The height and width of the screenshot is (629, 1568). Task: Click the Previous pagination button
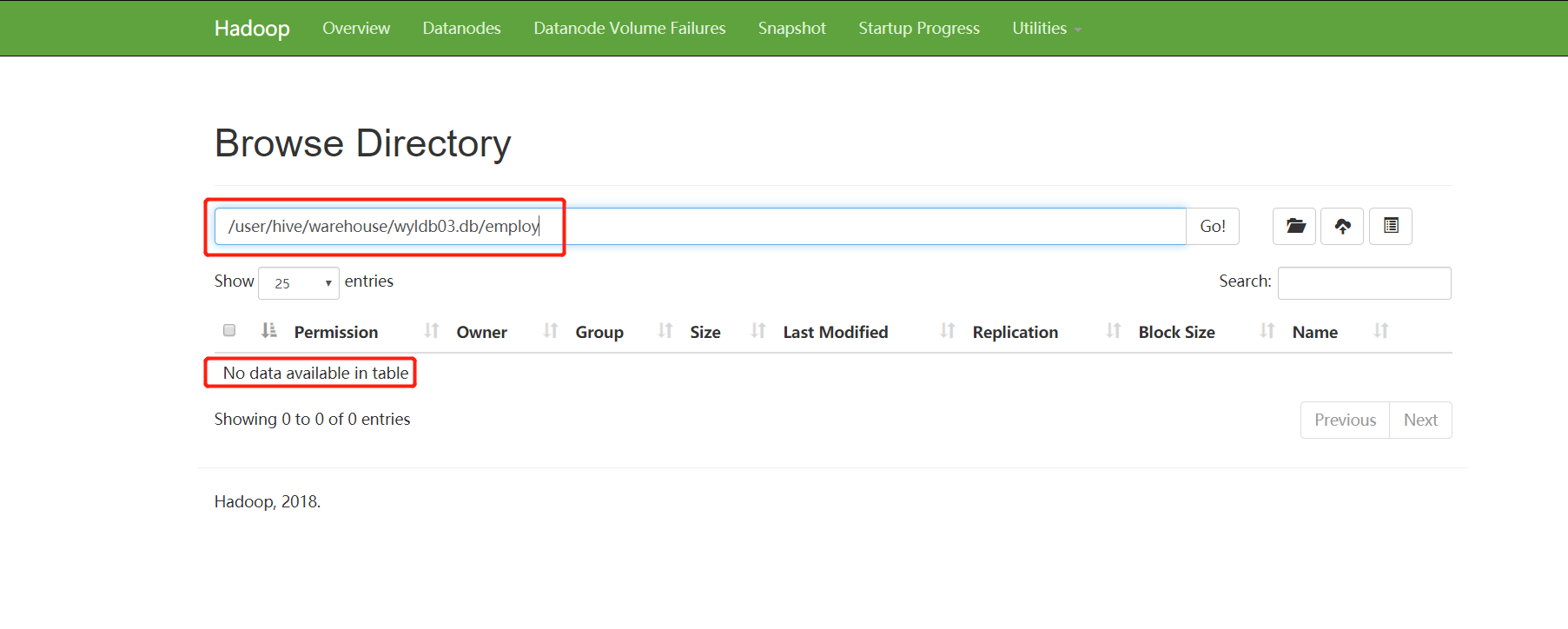[1345, 420]
